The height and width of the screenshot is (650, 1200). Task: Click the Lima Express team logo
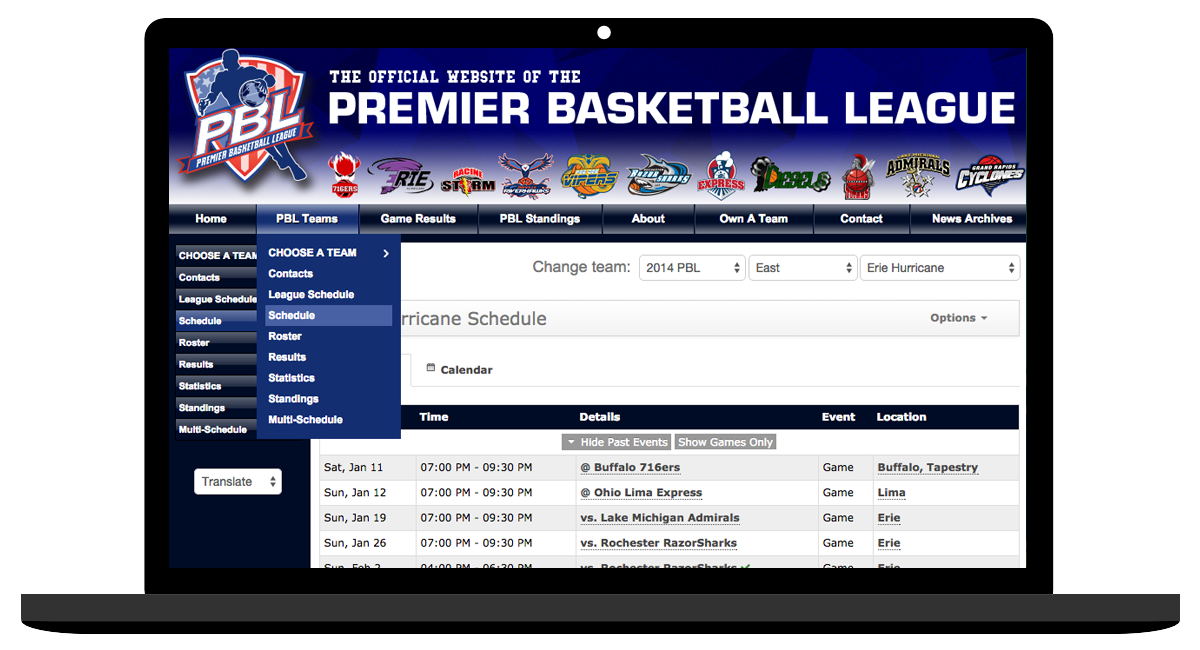click(x=720, y=176)
